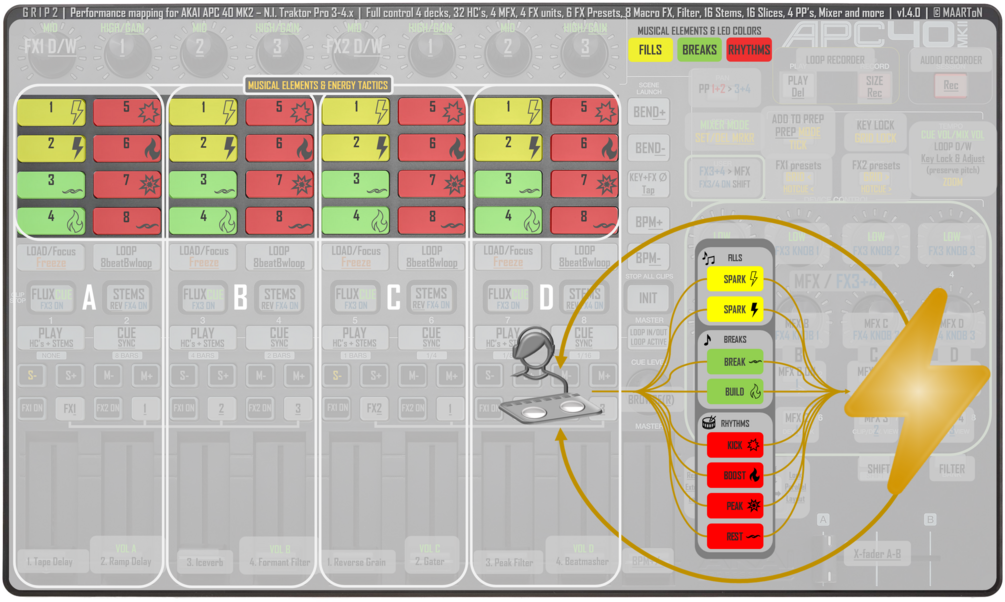Hit deck C green pad 3 break
This screenshot has height=602, width=1005.
[x=356, y=185]
